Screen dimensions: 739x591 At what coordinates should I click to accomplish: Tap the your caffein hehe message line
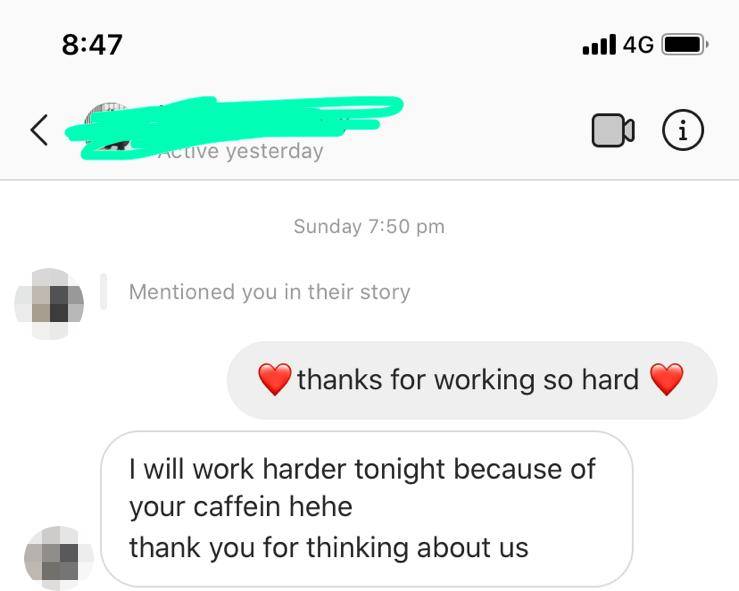[241, 507]
